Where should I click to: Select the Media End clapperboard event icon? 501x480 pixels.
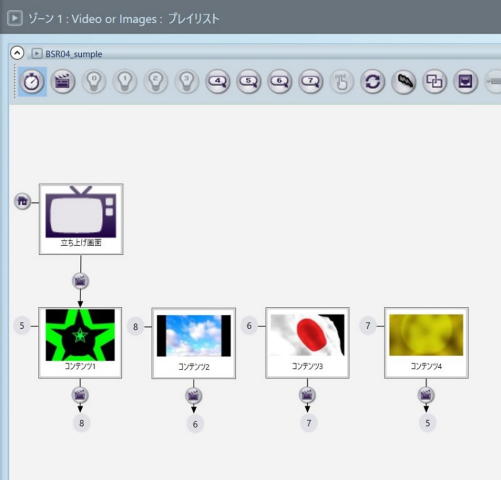(x=63, y=81)
